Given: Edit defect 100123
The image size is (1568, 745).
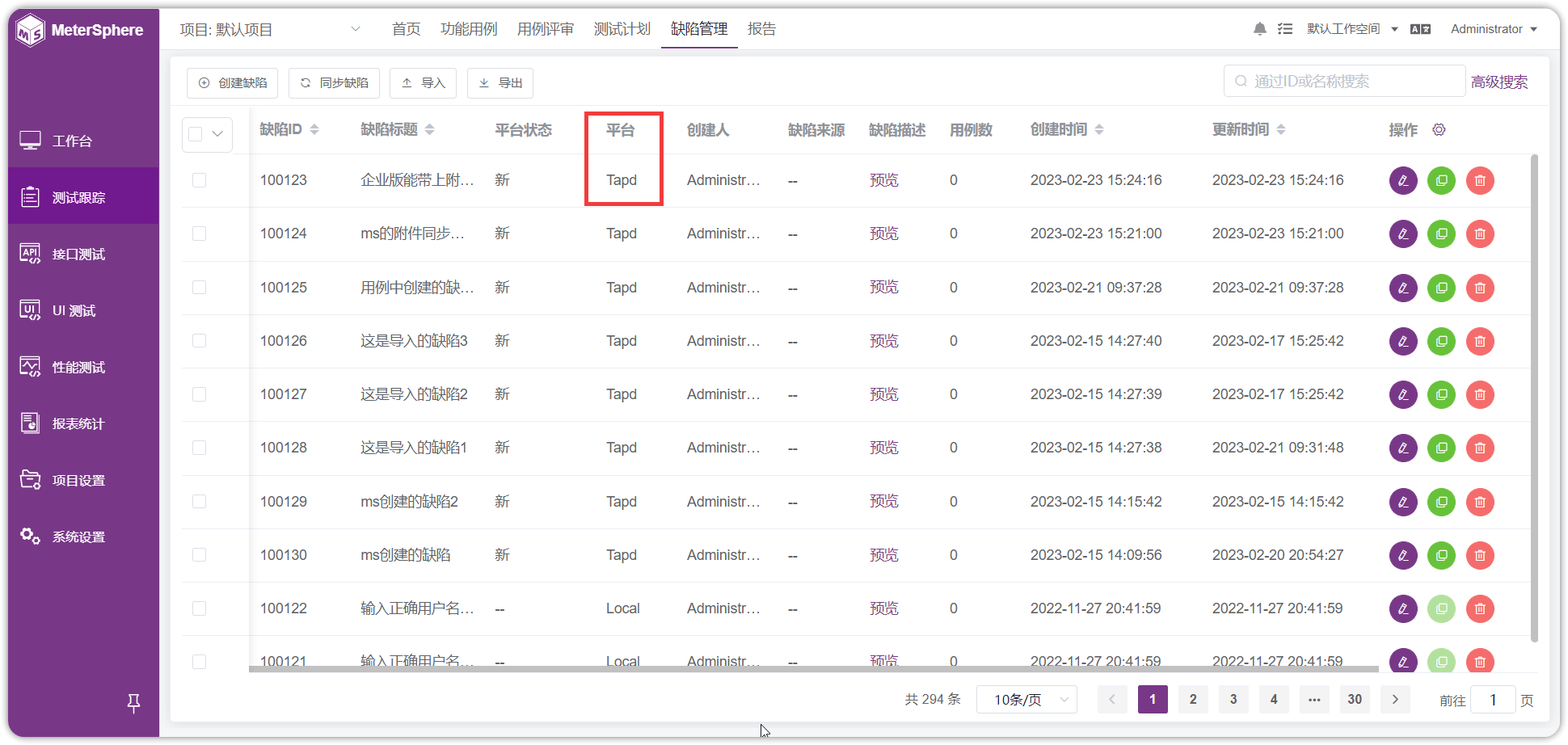Looking at the screenshot, I should pyautogui.click(x=1403, y=180).
